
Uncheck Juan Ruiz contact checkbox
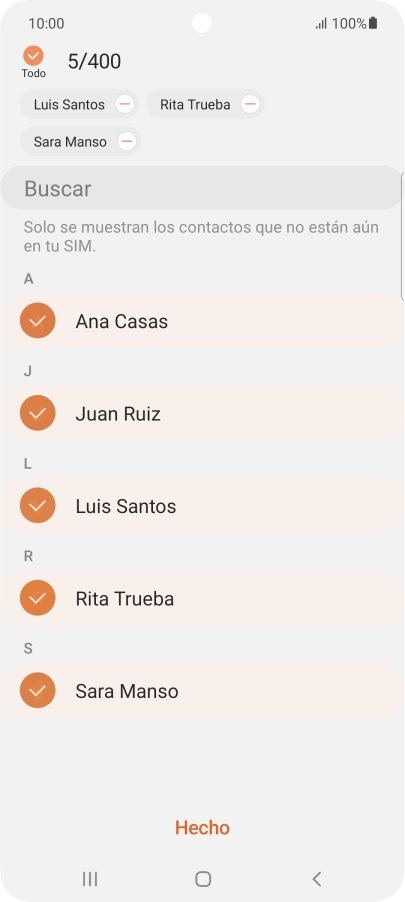point(37,413)
